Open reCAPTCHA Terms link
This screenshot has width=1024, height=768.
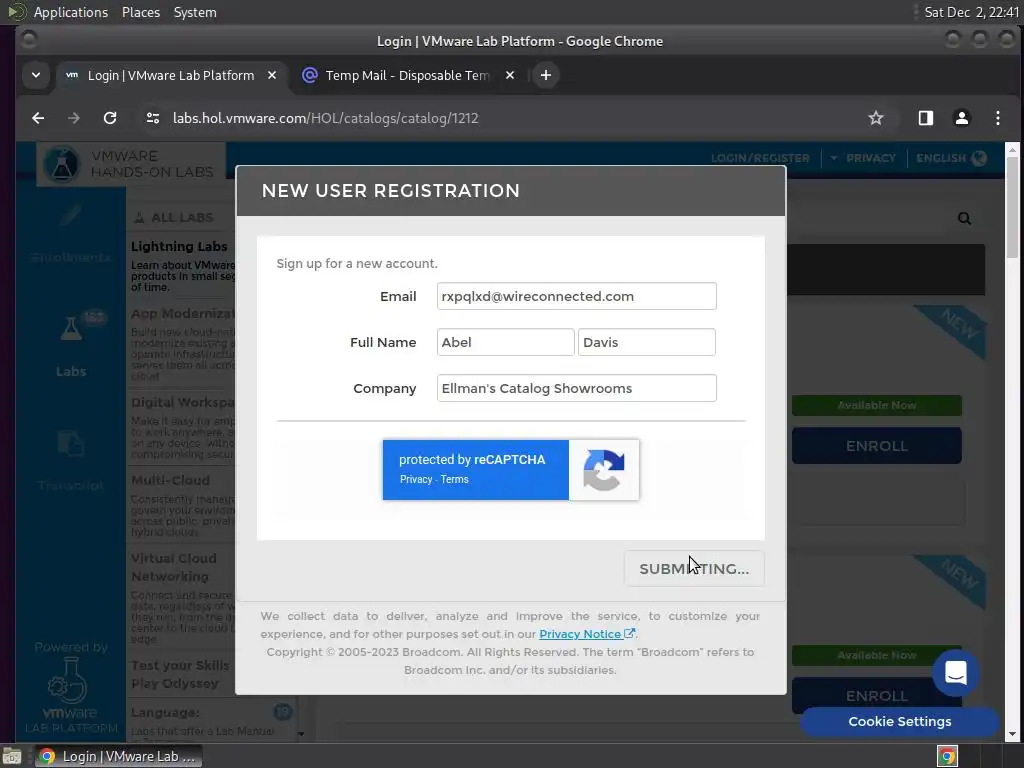[x=455, y=479]
